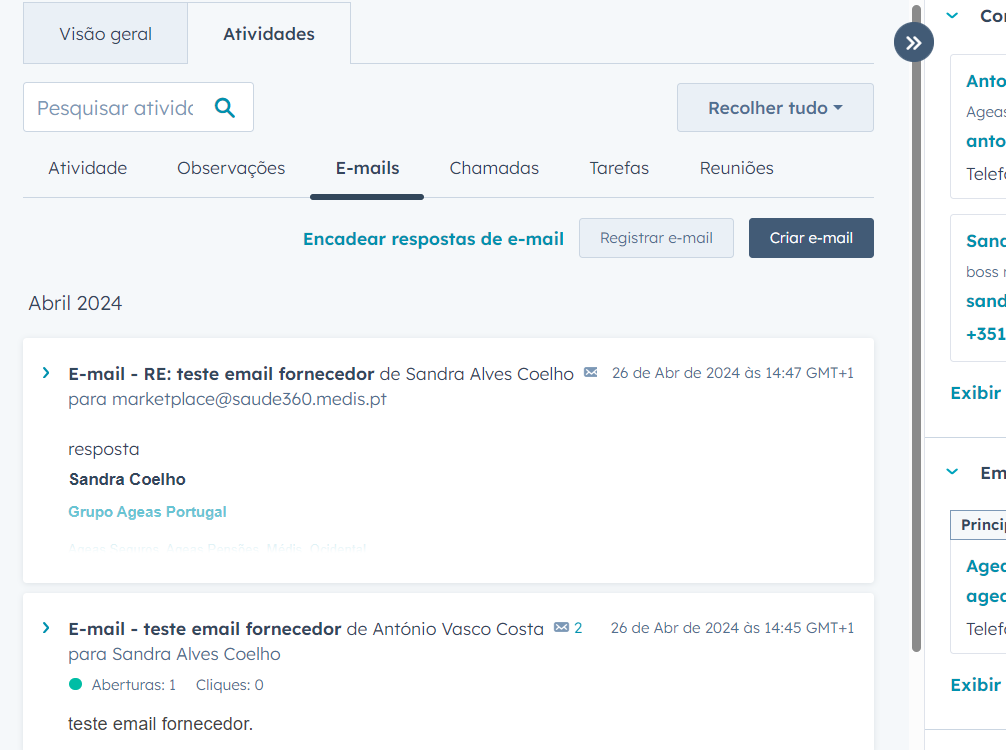The image size is (1006, 750).
Task: Show the Reuniões sub-tab
Action: 736,168
